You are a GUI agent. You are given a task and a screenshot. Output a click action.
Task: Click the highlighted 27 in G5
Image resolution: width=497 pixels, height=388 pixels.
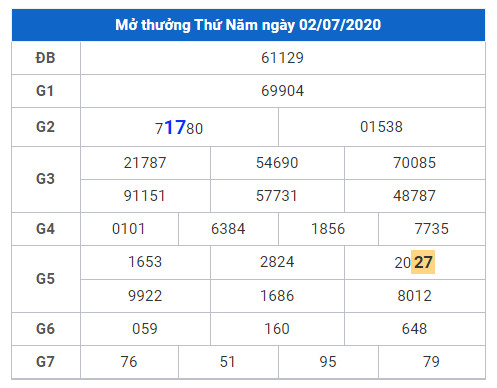[x=423, y=262]
